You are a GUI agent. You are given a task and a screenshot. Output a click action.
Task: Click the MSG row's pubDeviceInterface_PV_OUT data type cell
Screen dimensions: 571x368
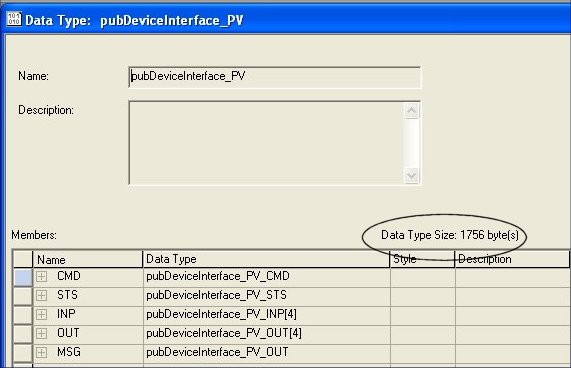[266, 352]
